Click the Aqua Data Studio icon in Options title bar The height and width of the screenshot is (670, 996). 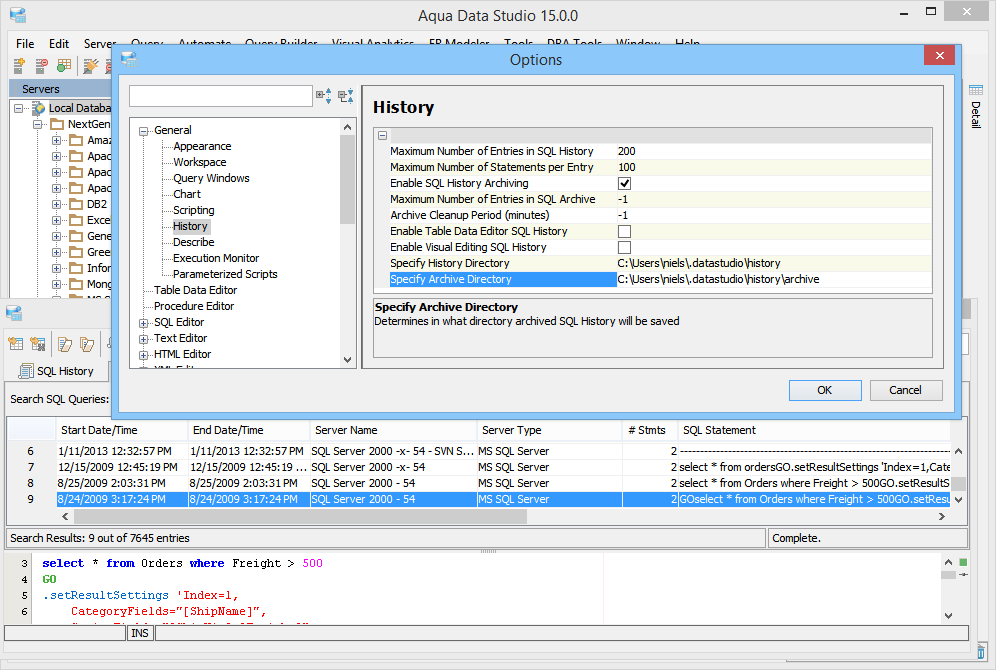(129, 60)
